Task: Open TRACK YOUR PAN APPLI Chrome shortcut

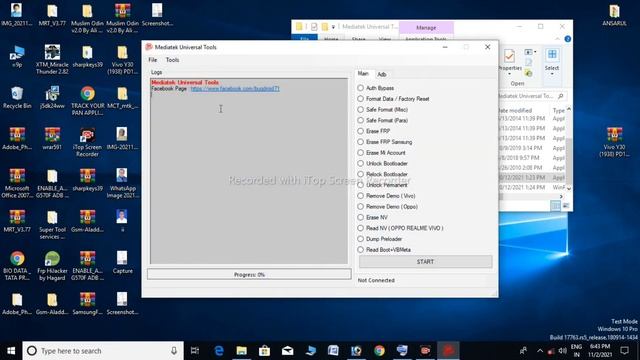Action: (87, 101)
